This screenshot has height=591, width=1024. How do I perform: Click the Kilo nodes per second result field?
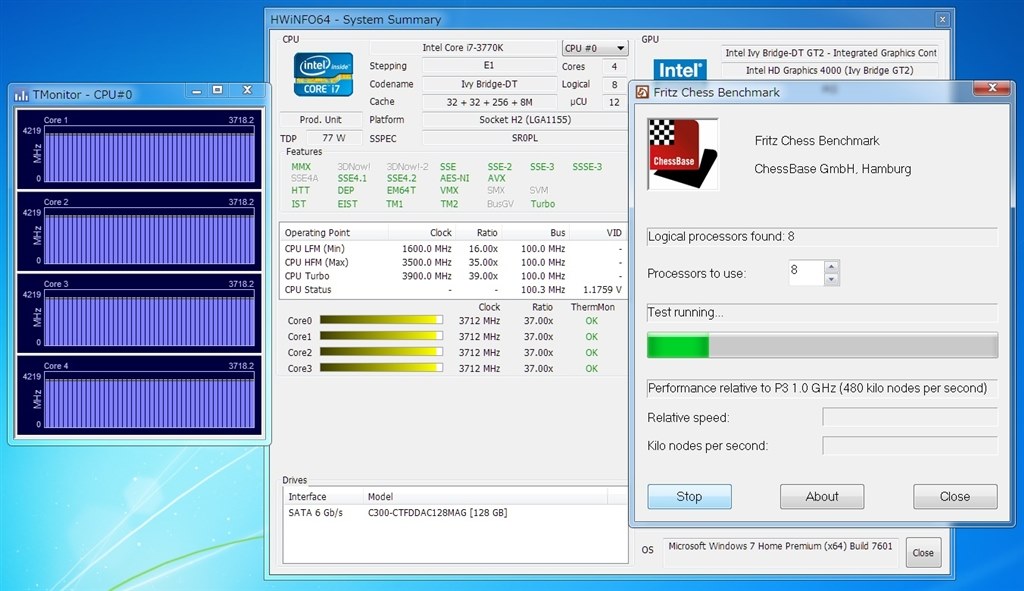coord(910,445)
